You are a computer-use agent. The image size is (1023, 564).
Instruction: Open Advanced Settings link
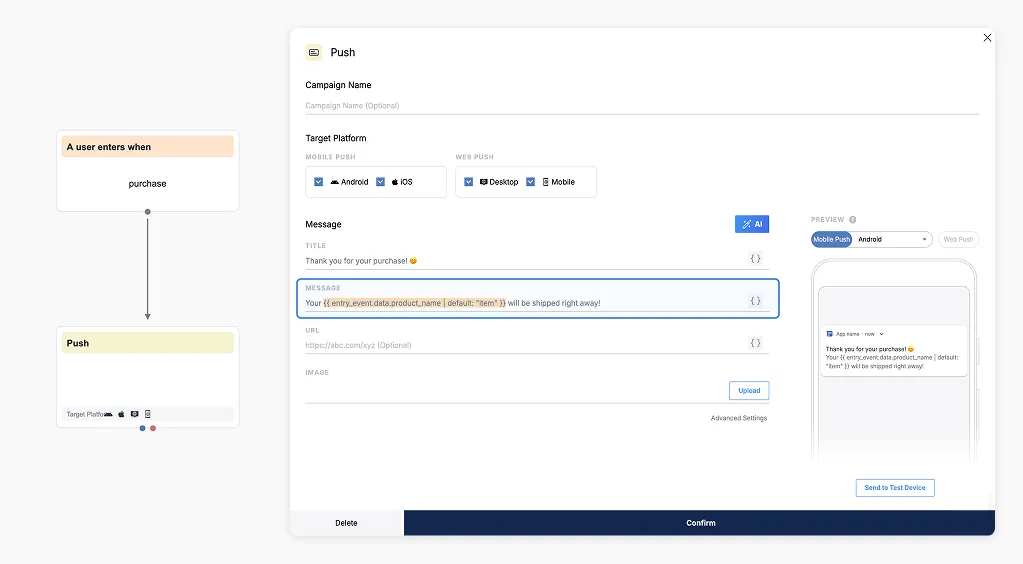click(x=739, y=418)
